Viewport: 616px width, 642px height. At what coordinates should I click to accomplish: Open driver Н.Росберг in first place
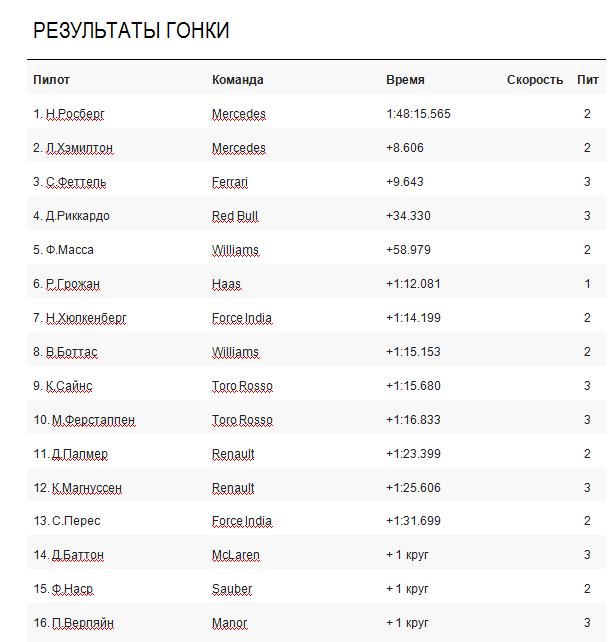pos(75,114)
